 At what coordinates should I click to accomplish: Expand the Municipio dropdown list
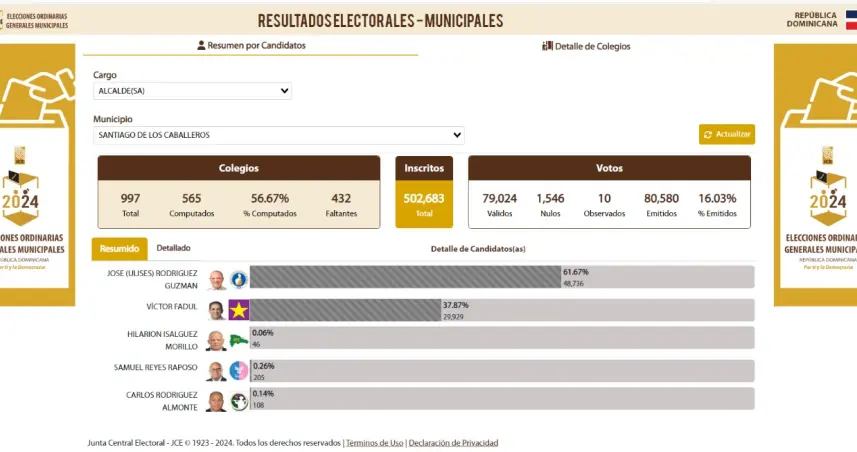coord(279,135)
